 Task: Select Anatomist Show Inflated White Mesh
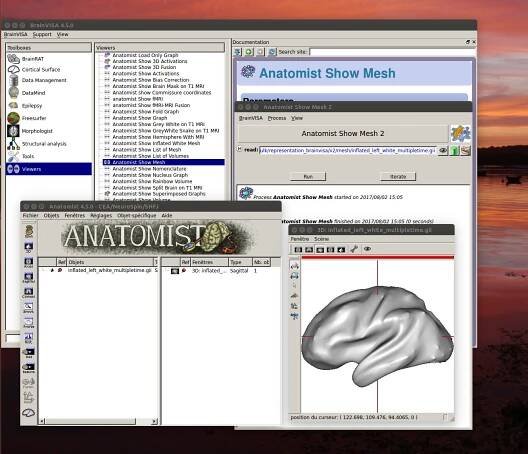tap(156, 143)
